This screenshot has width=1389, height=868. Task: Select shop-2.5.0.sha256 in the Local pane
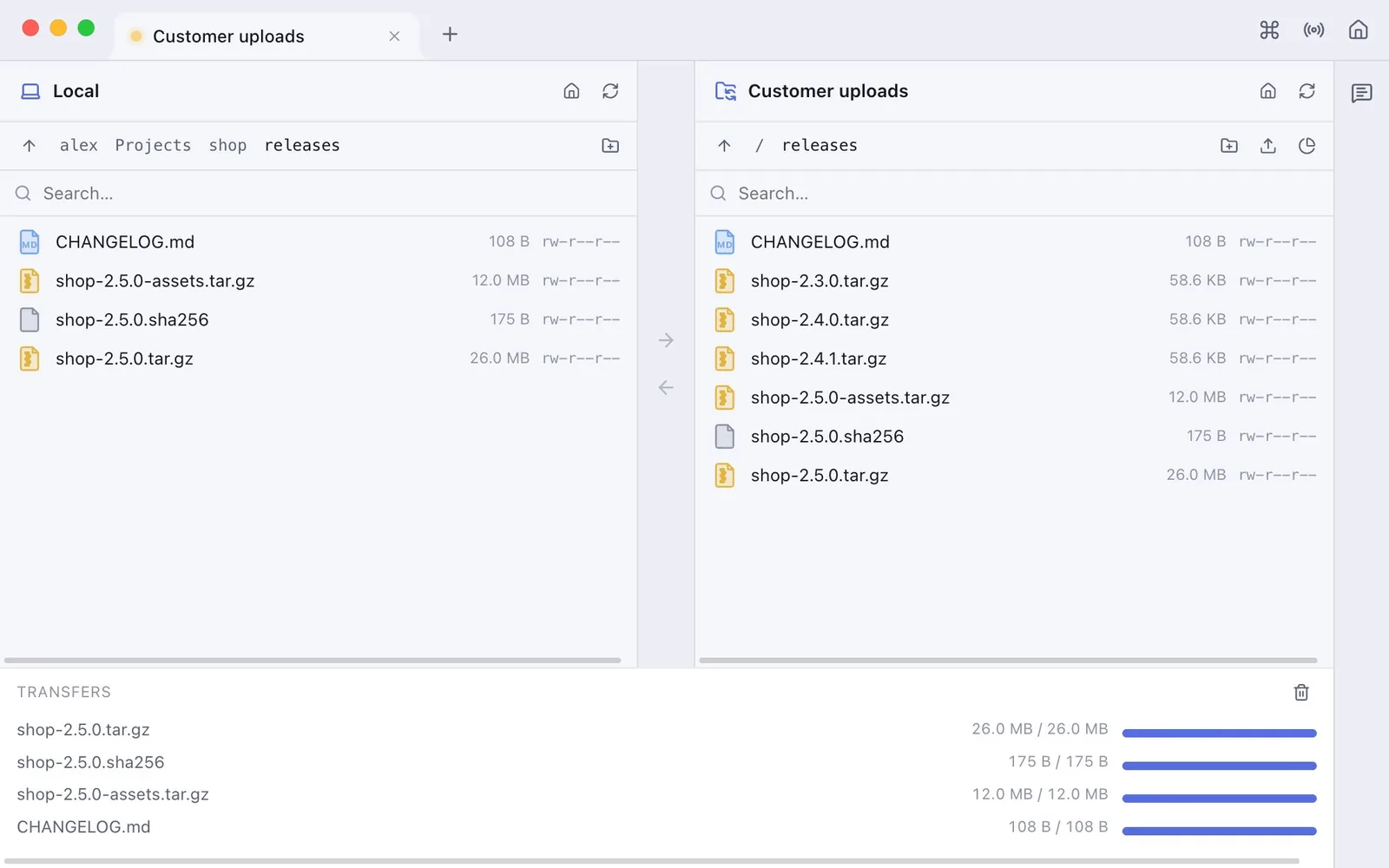319,320
